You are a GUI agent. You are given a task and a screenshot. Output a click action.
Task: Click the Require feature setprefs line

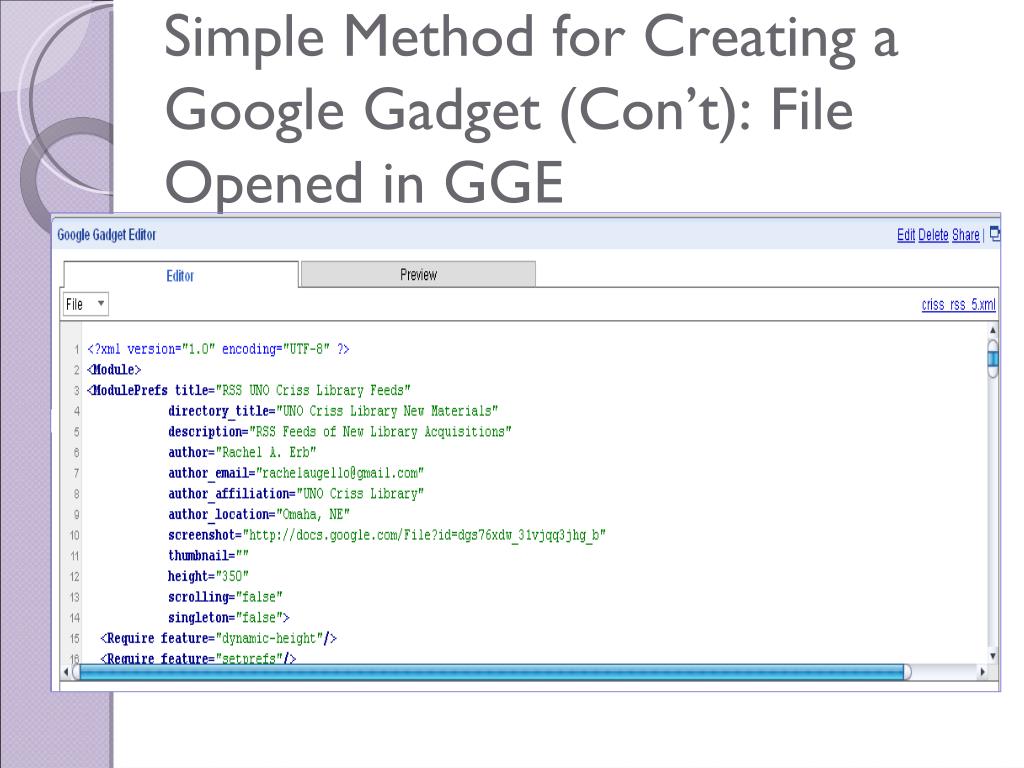click(198, 657)
